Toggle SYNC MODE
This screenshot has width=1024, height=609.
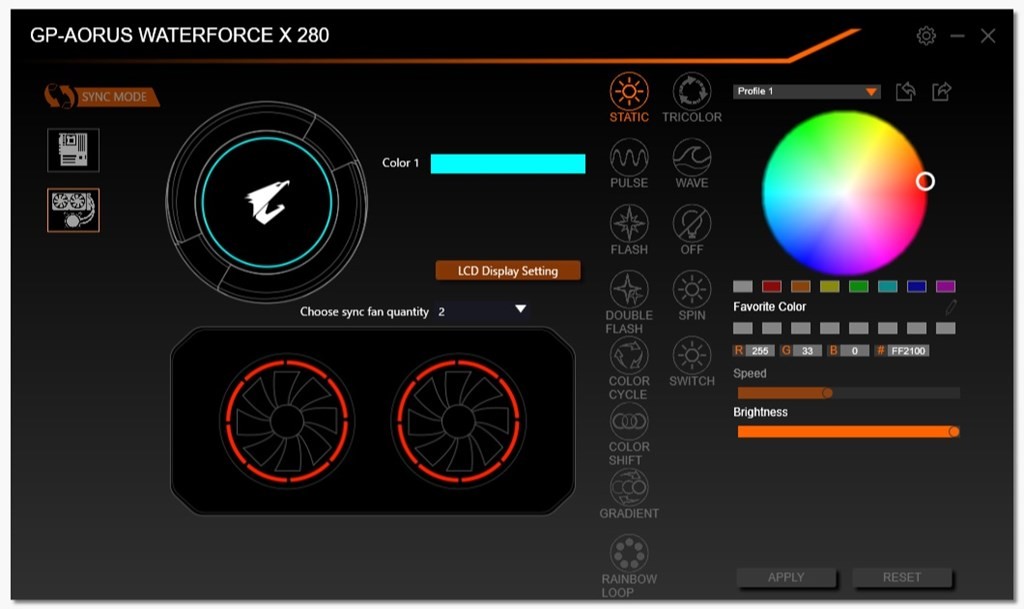pyautogui.click(x=102, y=97)
